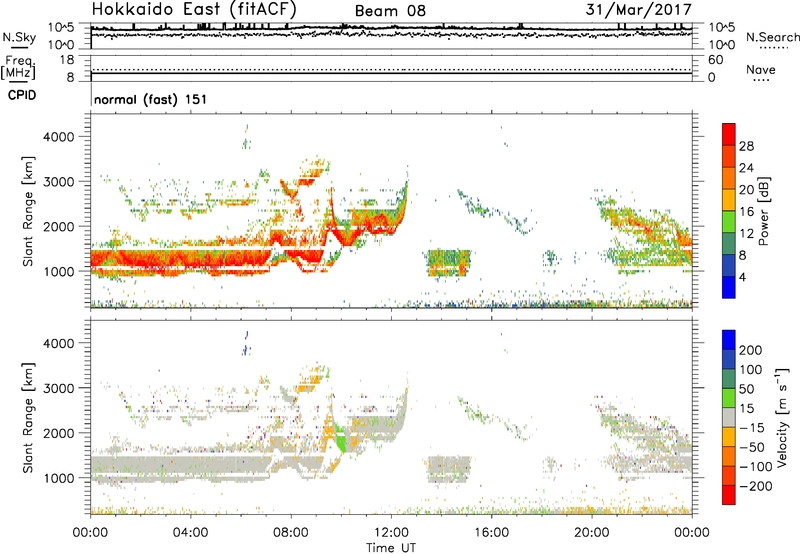Click the 'N.Search' legend label

[x=773, y=37]
